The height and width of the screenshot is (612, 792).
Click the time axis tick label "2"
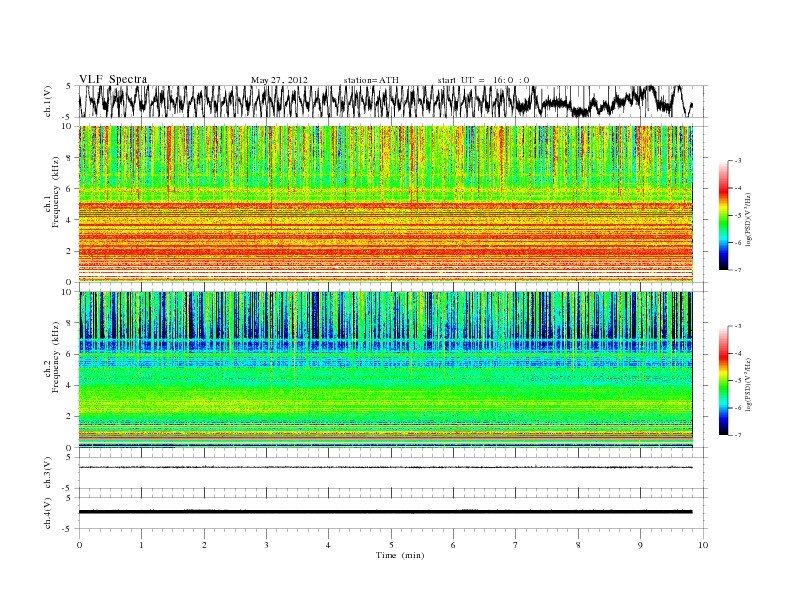pyautogui.click(x=204, y=545)
